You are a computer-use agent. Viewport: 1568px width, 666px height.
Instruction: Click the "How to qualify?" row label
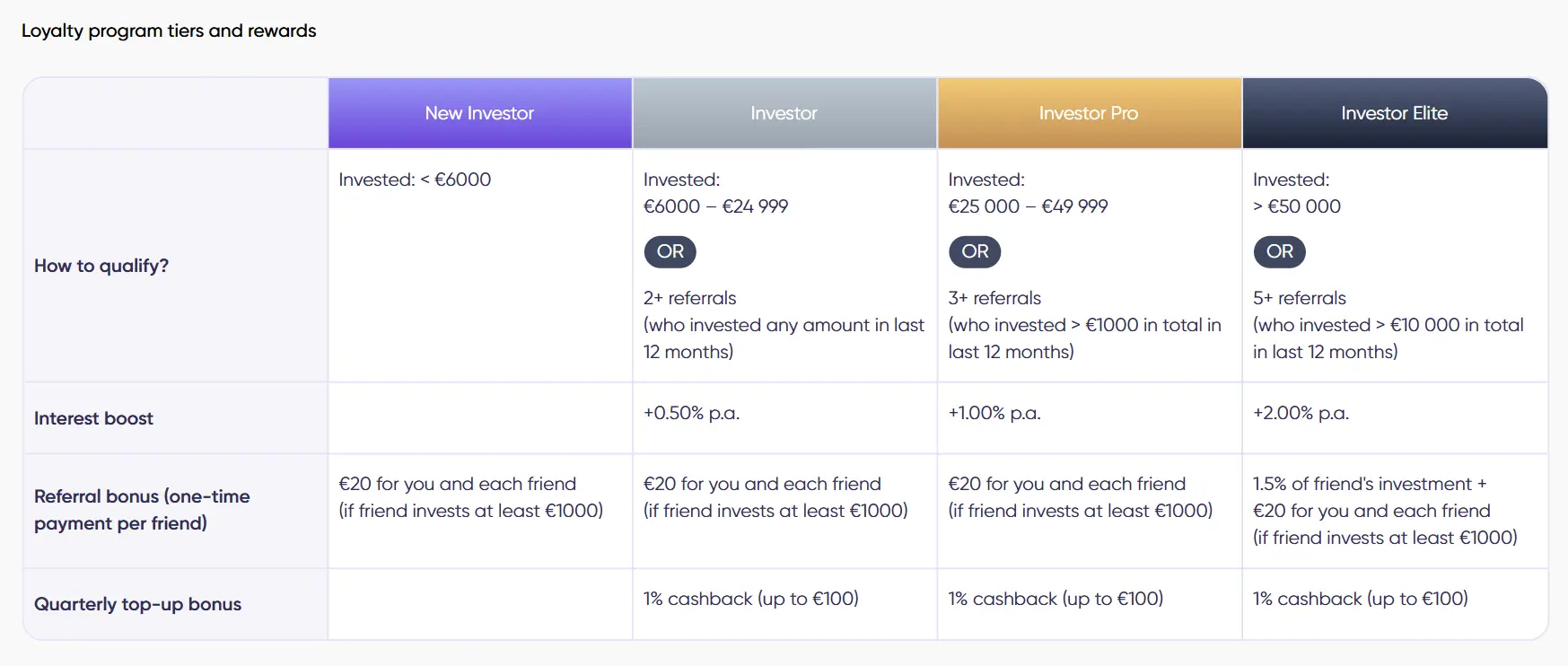tap(101, 266)
